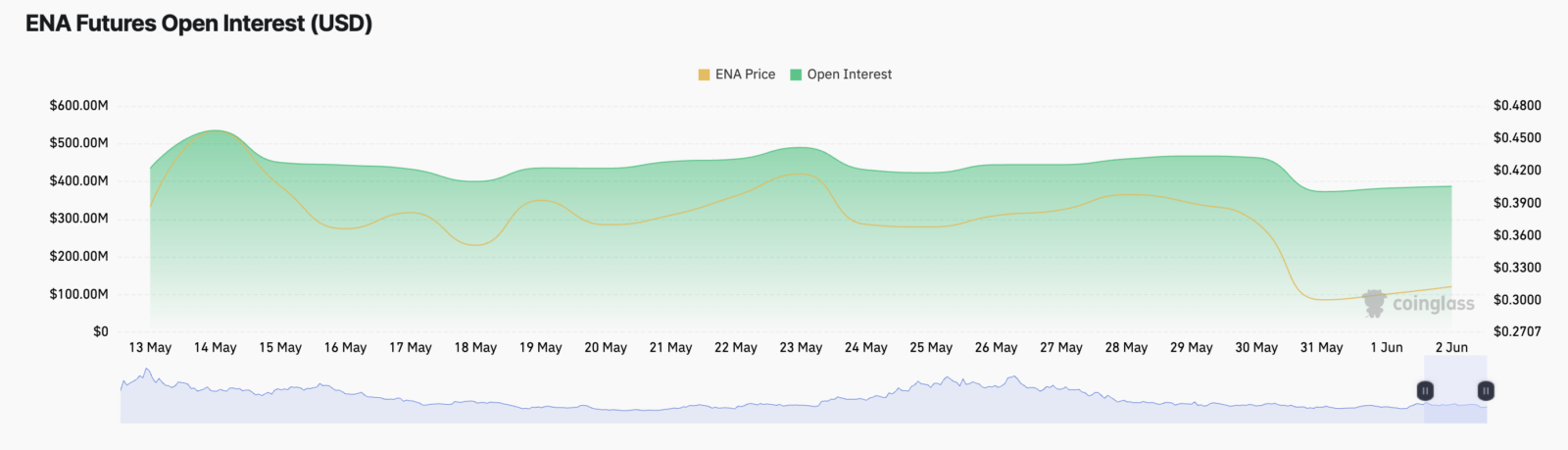Click the 14 May date label

point(216,347)
